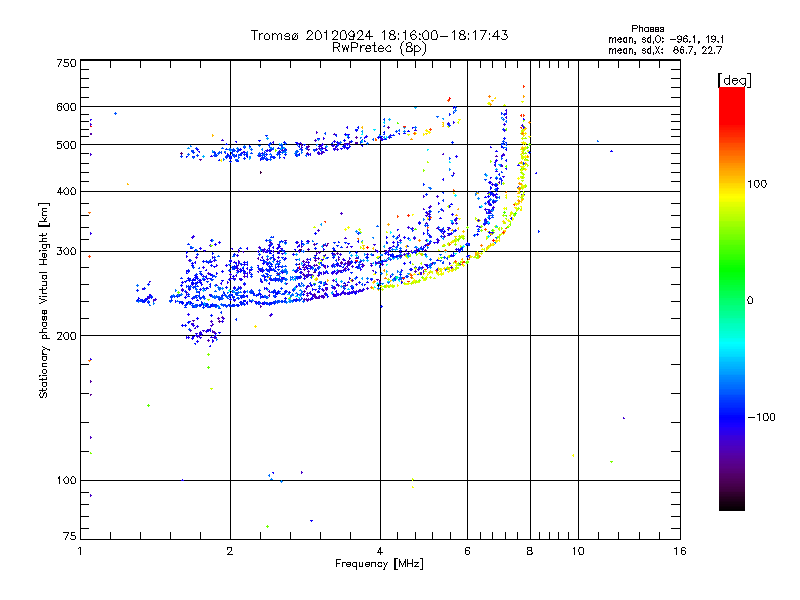Click the 'mean, sd,X: 86.7, 22.7' line
This screenshot has width=800, height=600.
[x=665, y=50]
